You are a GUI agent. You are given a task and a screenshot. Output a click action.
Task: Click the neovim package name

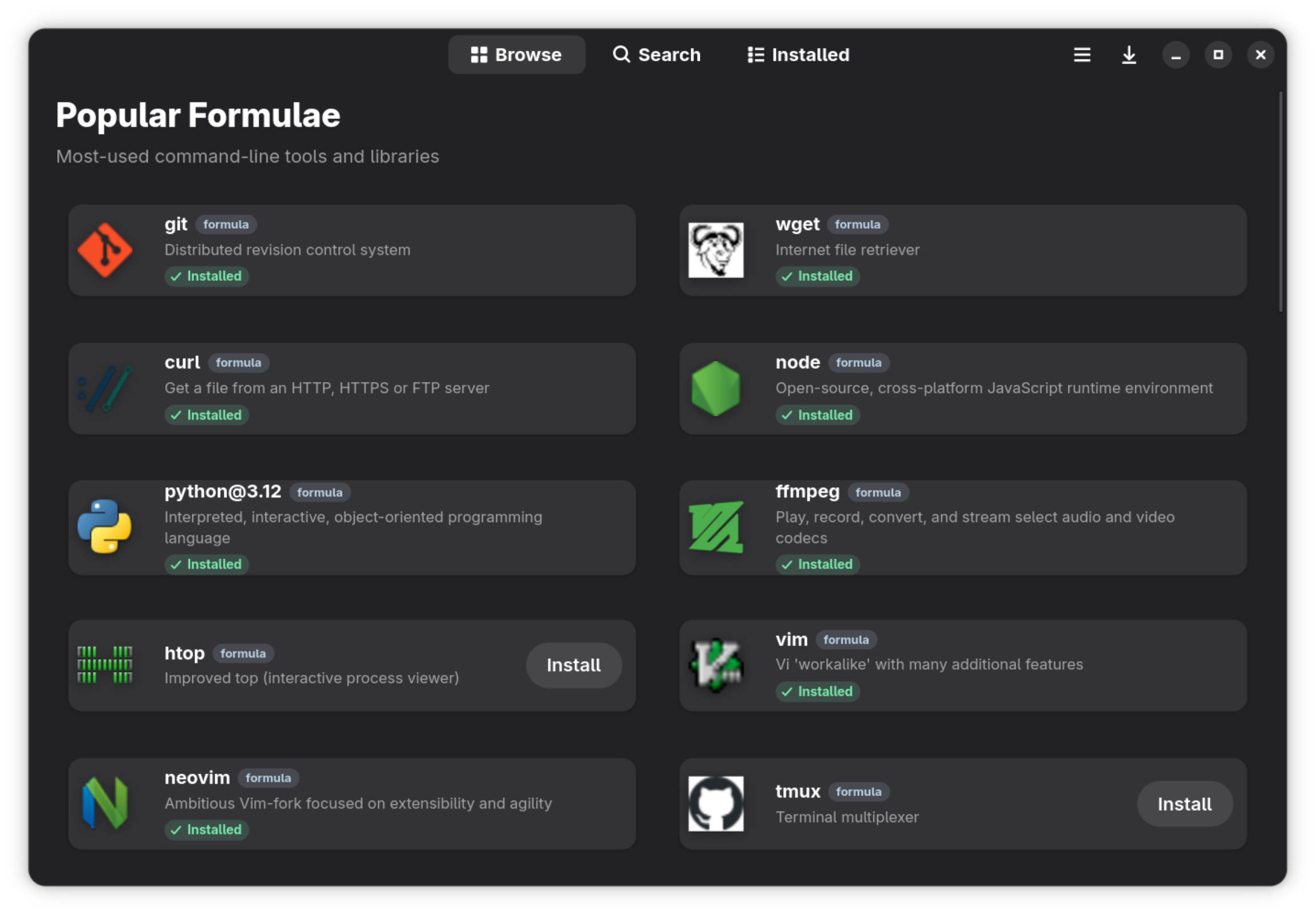[197, 778]
